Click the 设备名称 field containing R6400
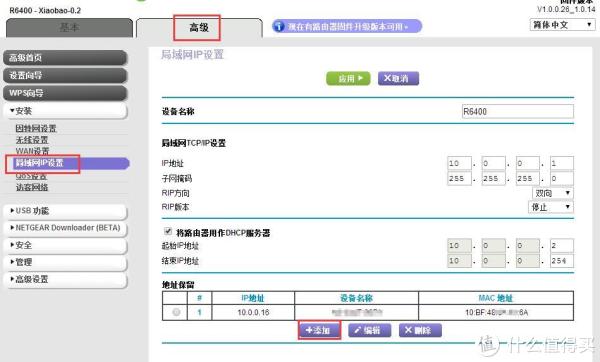 [x=518, y=111]
